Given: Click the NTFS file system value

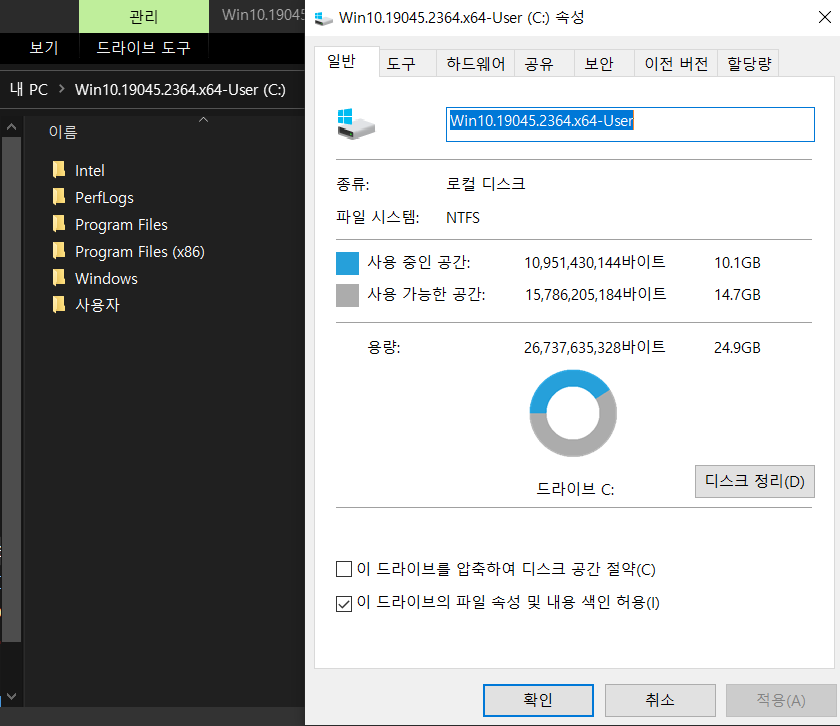Looking at the screenshot, I should 463,218.
